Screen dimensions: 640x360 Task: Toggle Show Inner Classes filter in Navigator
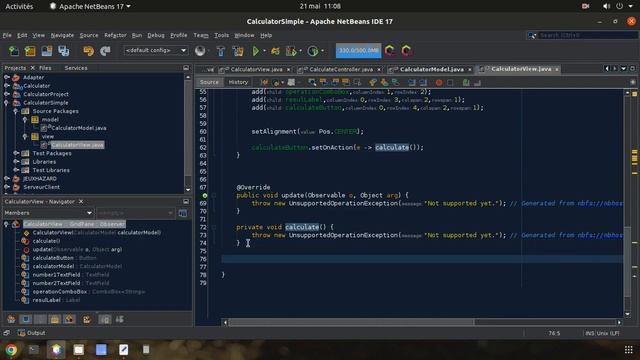tap(69, 319)
